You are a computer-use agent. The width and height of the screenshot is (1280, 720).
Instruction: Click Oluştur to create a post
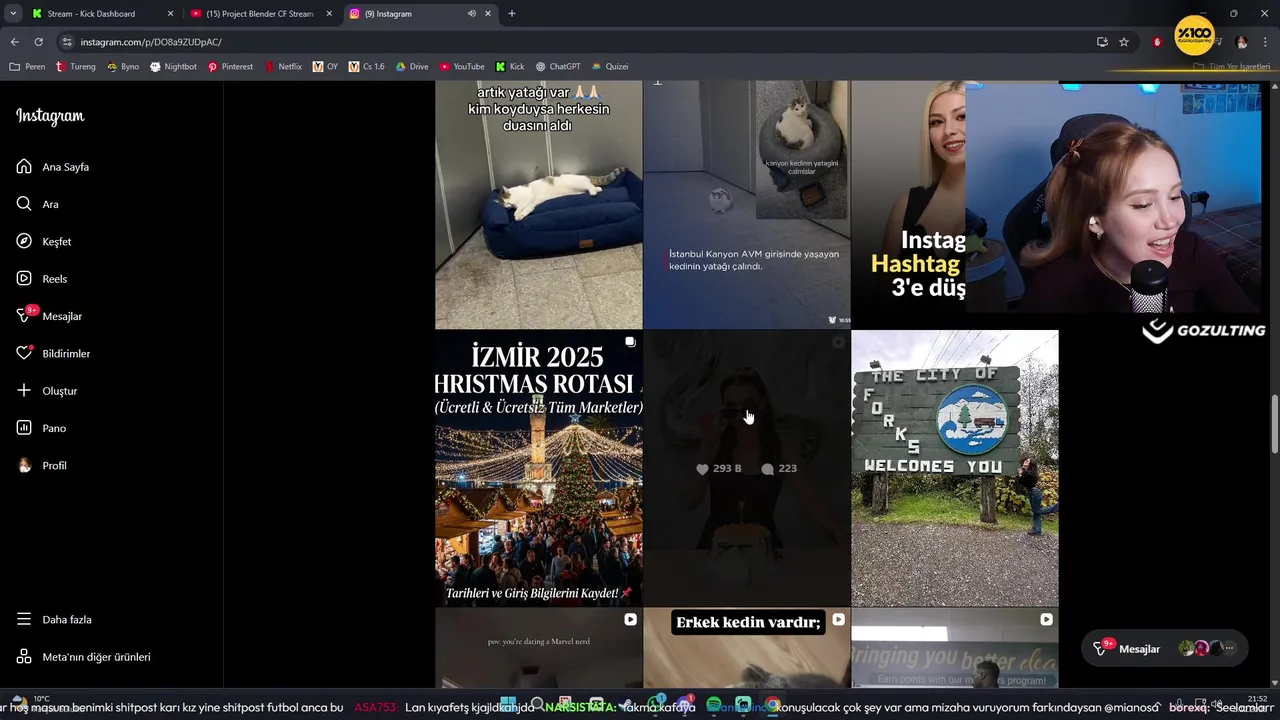(47, 391)
